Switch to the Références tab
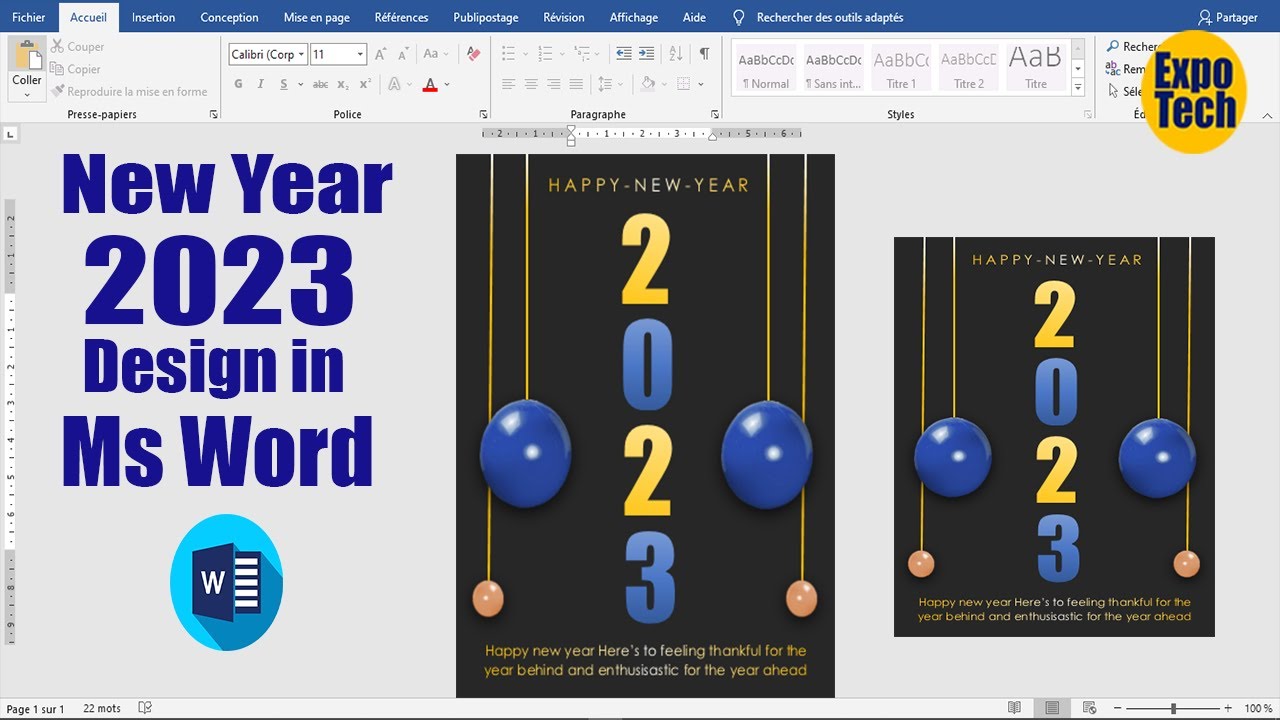Screen dimensions: 1280x720 (x=401, y=17)
